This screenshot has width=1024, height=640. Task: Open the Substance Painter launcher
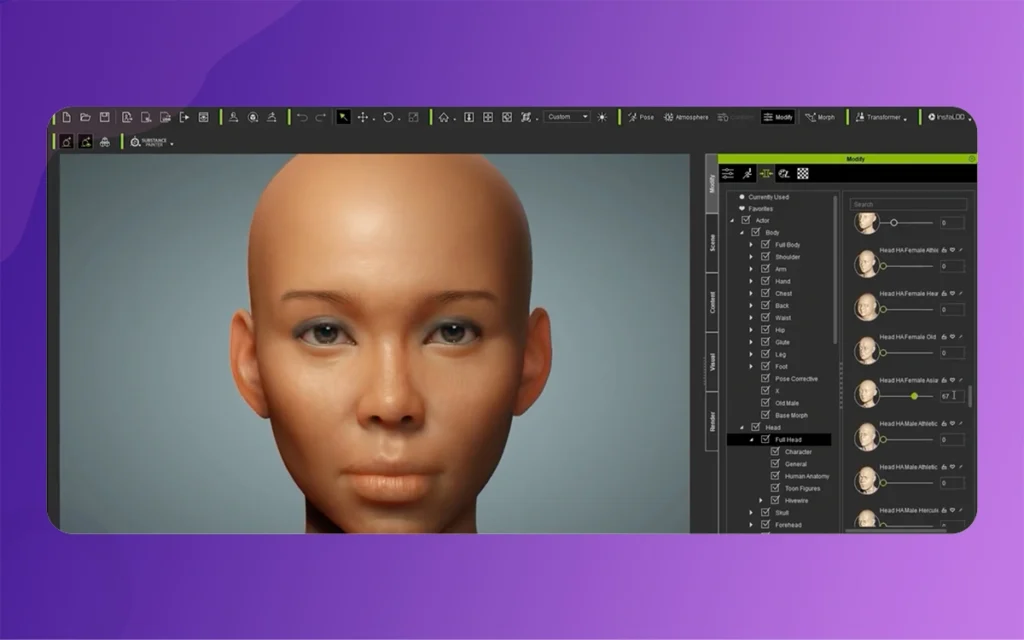click(x=150, y=142)
